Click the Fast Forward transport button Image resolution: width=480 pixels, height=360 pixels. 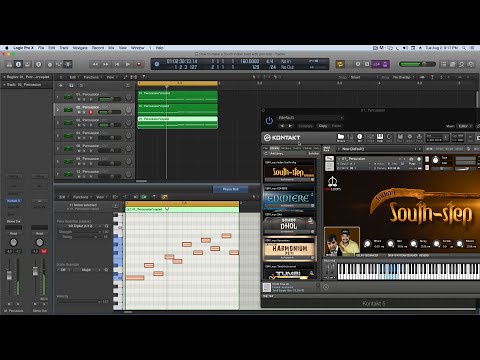(106, 64)
